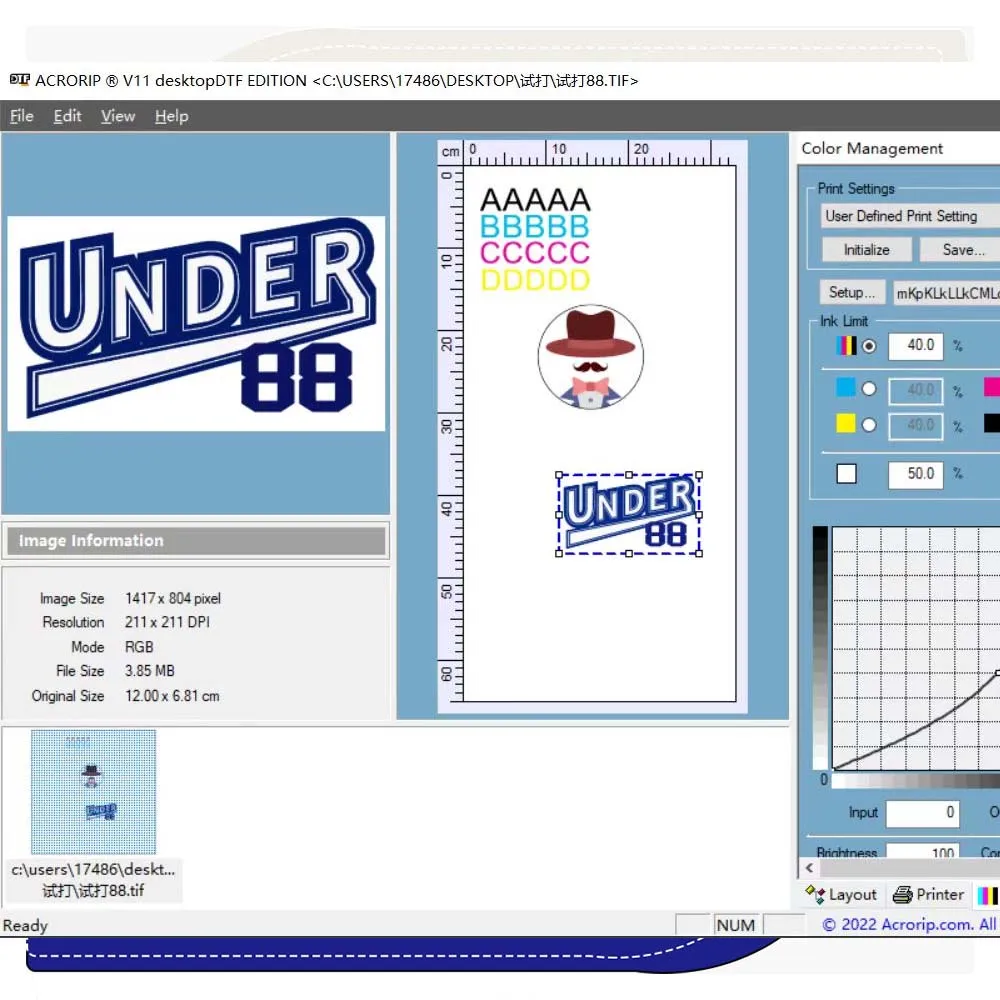Viewport: 1000px width, 1000px height.
Task: Click the Initialize button
Action: coord(866,250)
